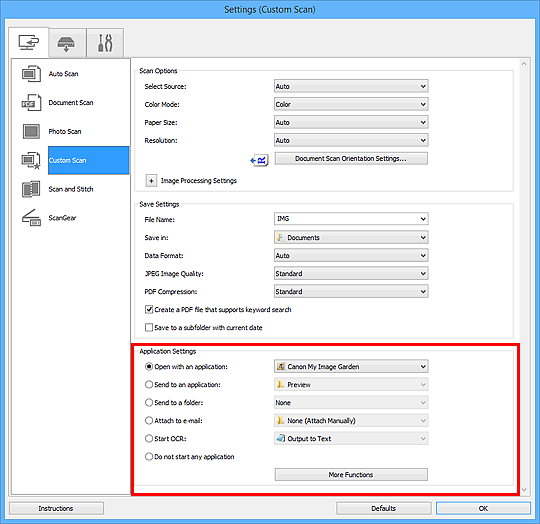Open the JPEG Image Quality dropdown
The height and width of the screenshot is (524, 540).
pos(351,274)
